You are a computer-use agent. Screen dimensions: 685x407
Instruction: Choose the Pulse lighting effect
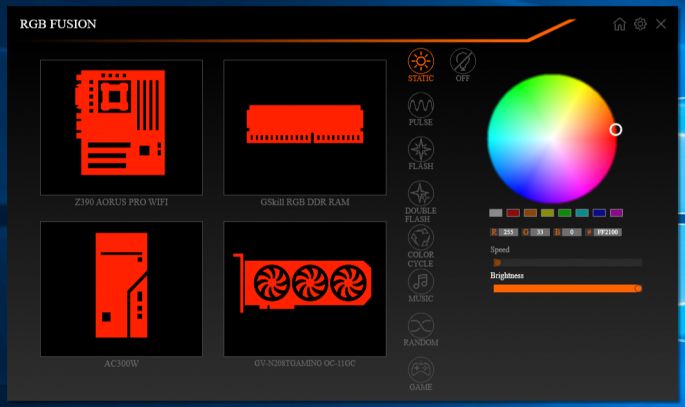(x=421, y=105)
